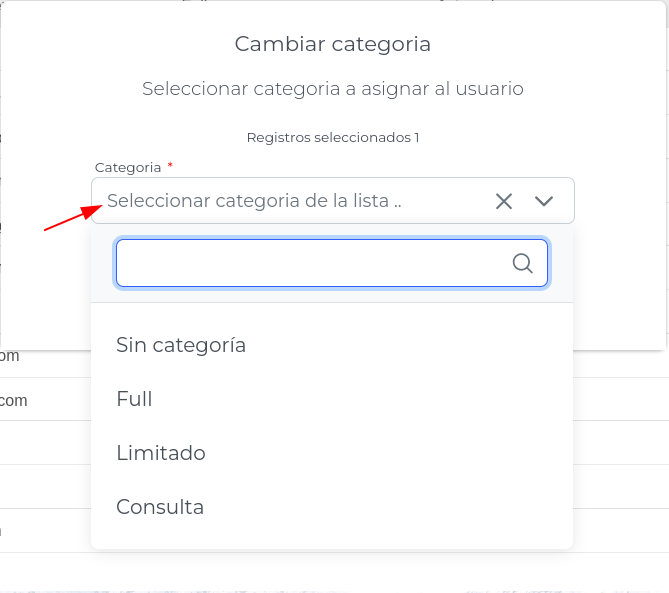Screen dimensions: 669x593
Task: Click the truncated "om" text behind the dialog
Action: coord(9,355)
